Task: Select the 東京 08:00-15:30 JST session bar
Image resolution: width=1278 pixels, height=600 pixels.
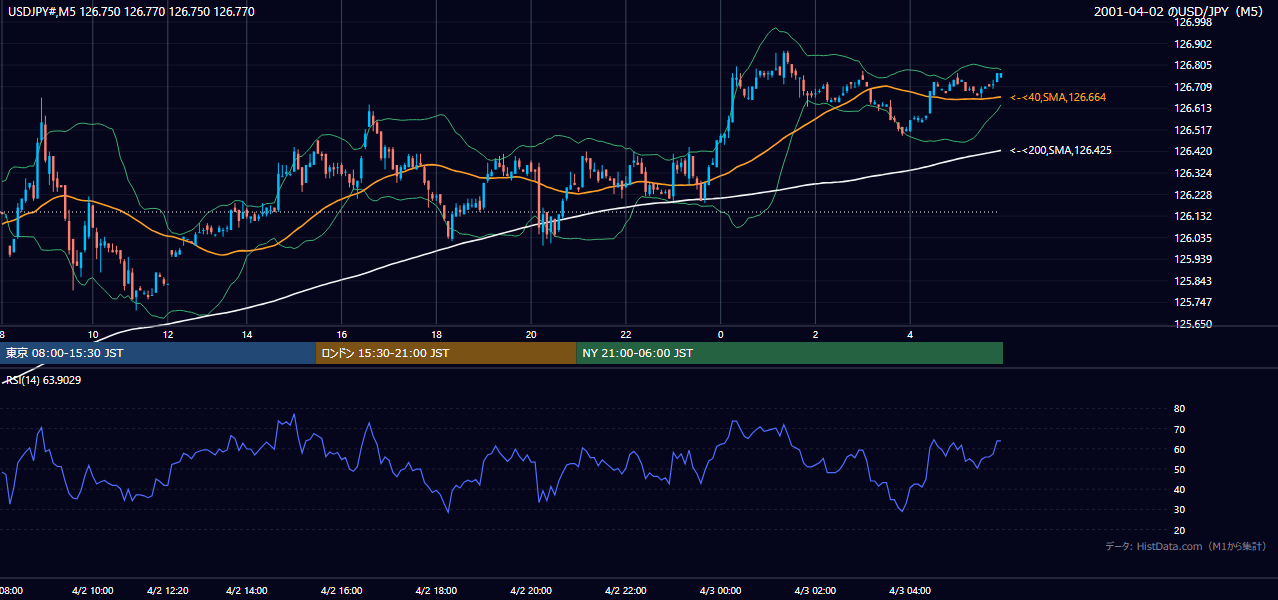Action: 157,353
